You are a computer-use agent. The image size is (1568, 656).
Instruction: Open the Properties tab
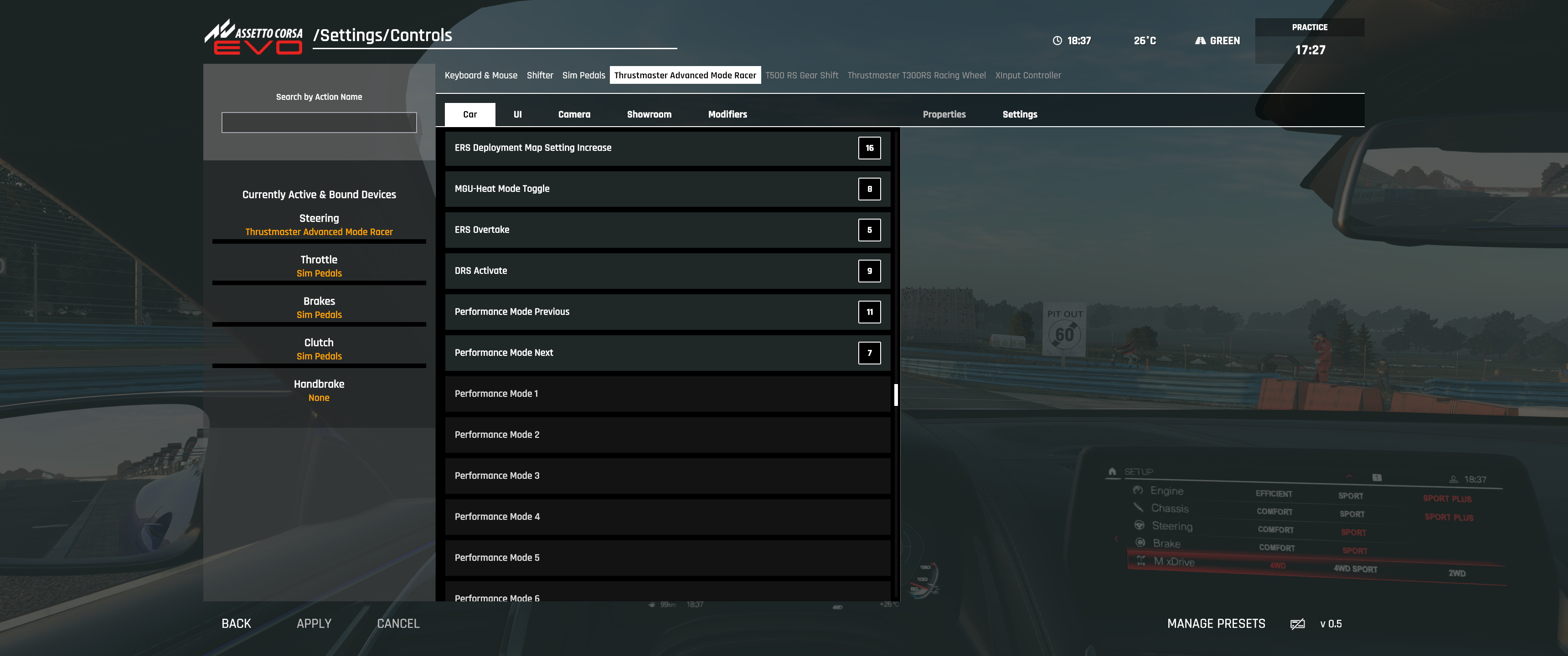click(x=944, y=114)
